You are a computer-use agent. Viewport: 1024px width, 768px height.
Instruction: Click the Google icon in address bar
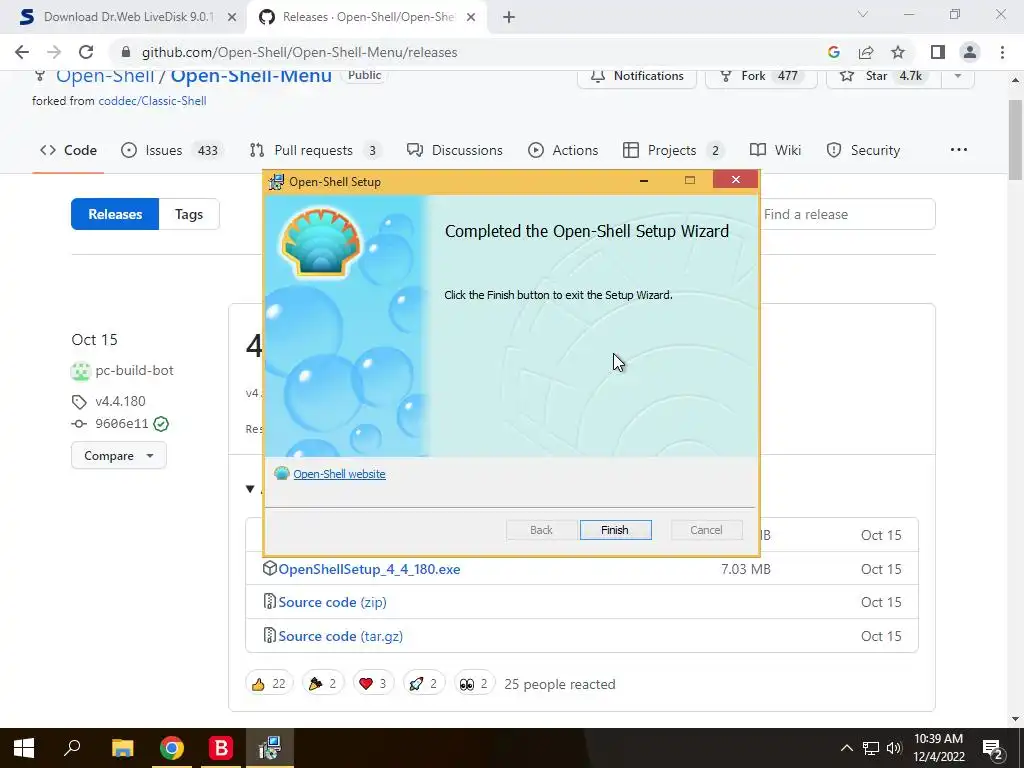(x=833, y=52)
